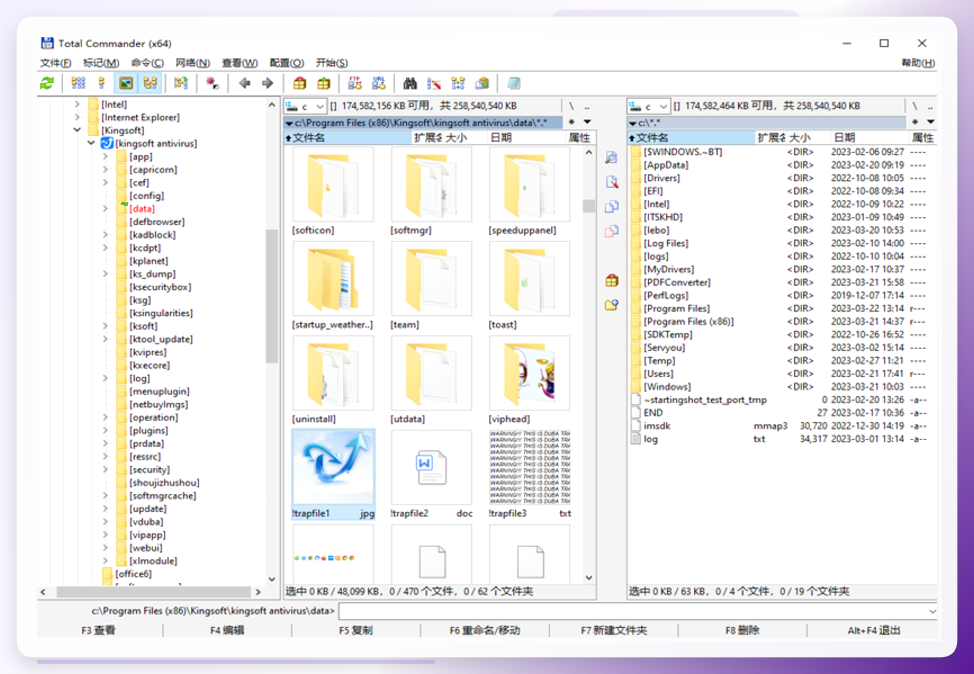Click the copy icon in the vertical bar
Viewport: 974px width, 674px height.
612,206
